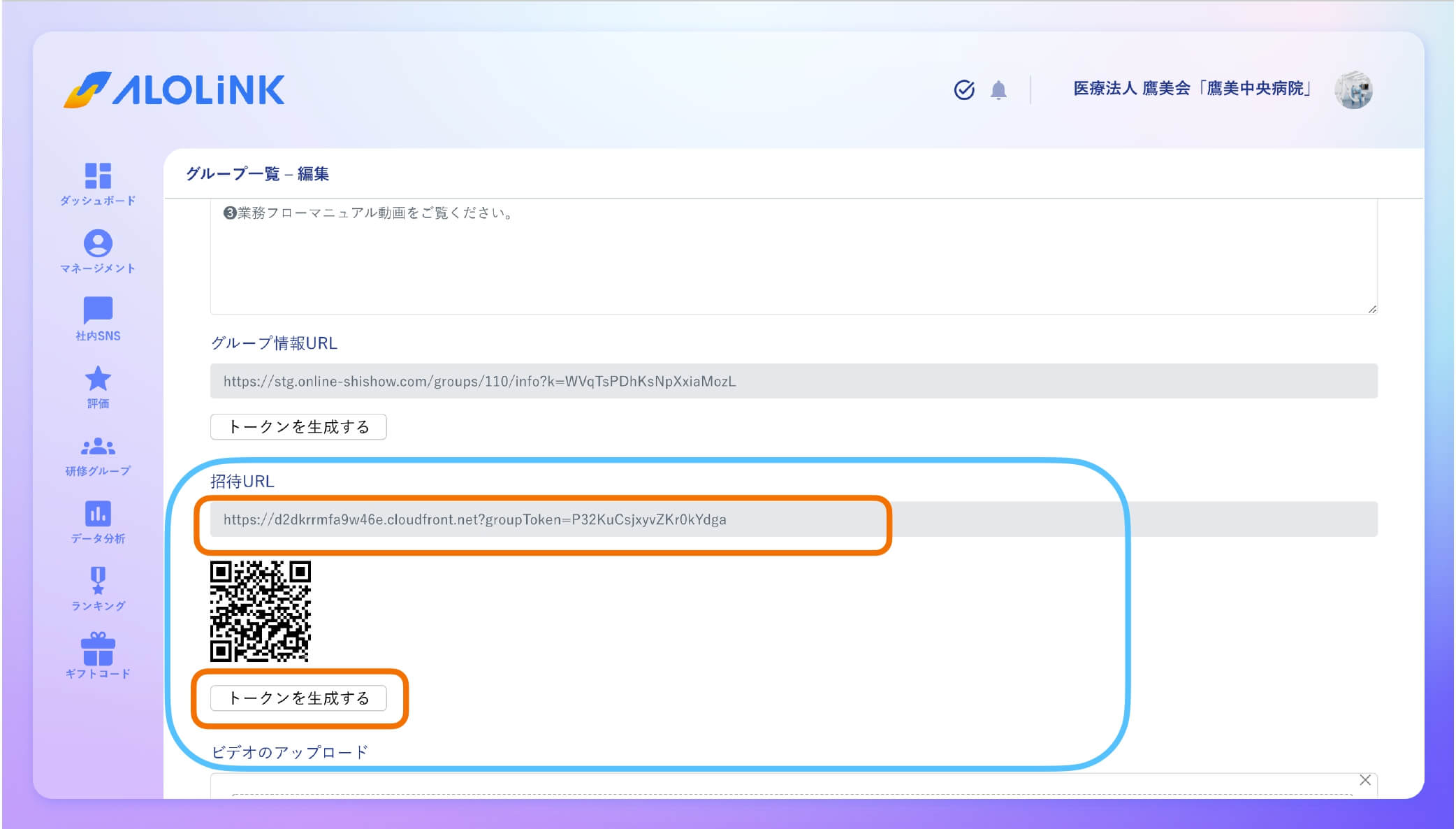
Task: Open the ギフトコード gift icon
Action: click(98, 649)
